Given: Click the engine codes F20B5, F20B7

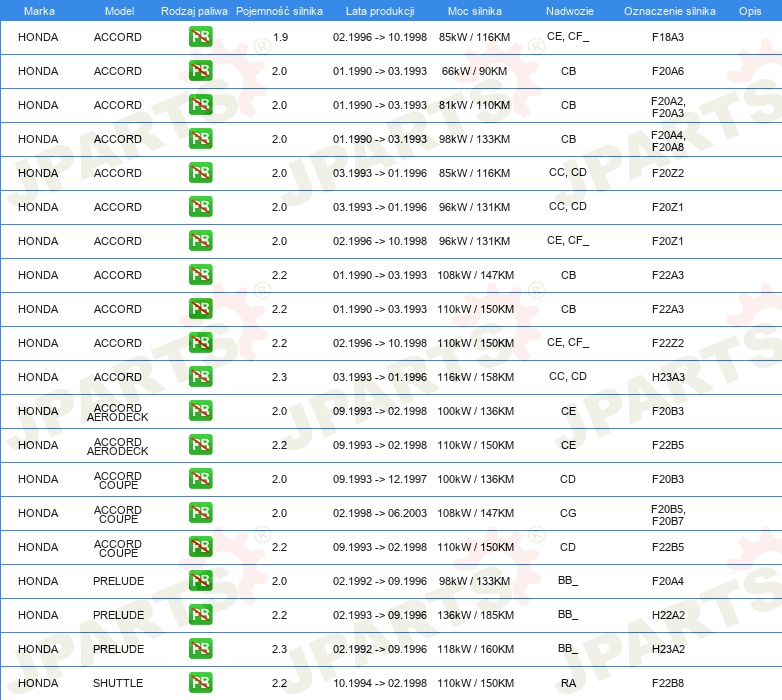Looking at the screenshot, I should [x=668, y=515].
